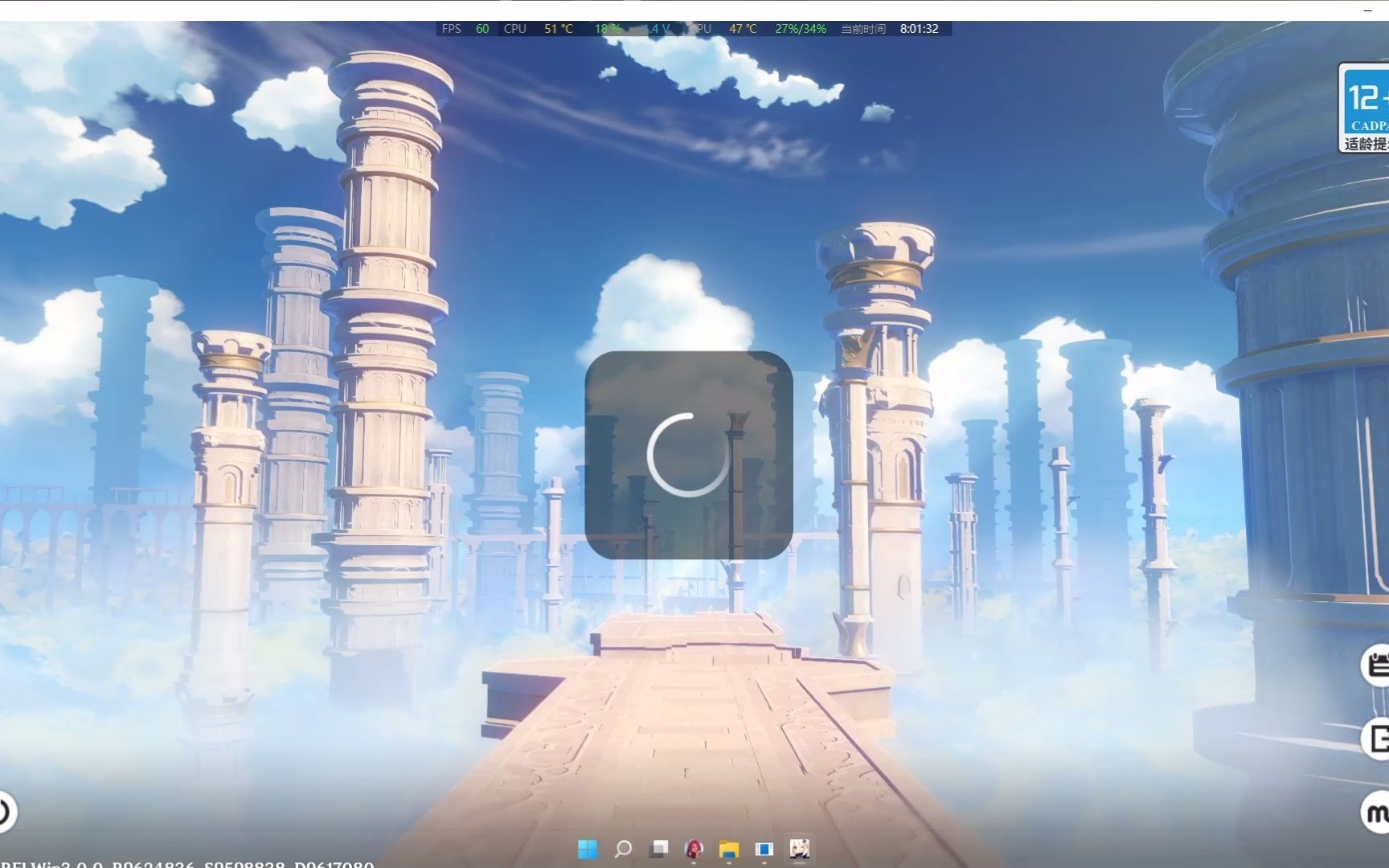Click the 当前时间 label in overlay
The height and width of the screenshot is (868, 1389).
[x=863, y=29]
